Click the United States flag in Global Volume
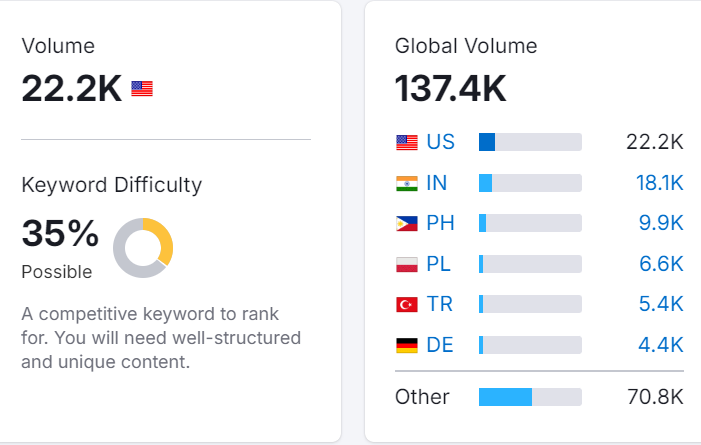Viewport: 701px width, 445px height. point(407,142)
